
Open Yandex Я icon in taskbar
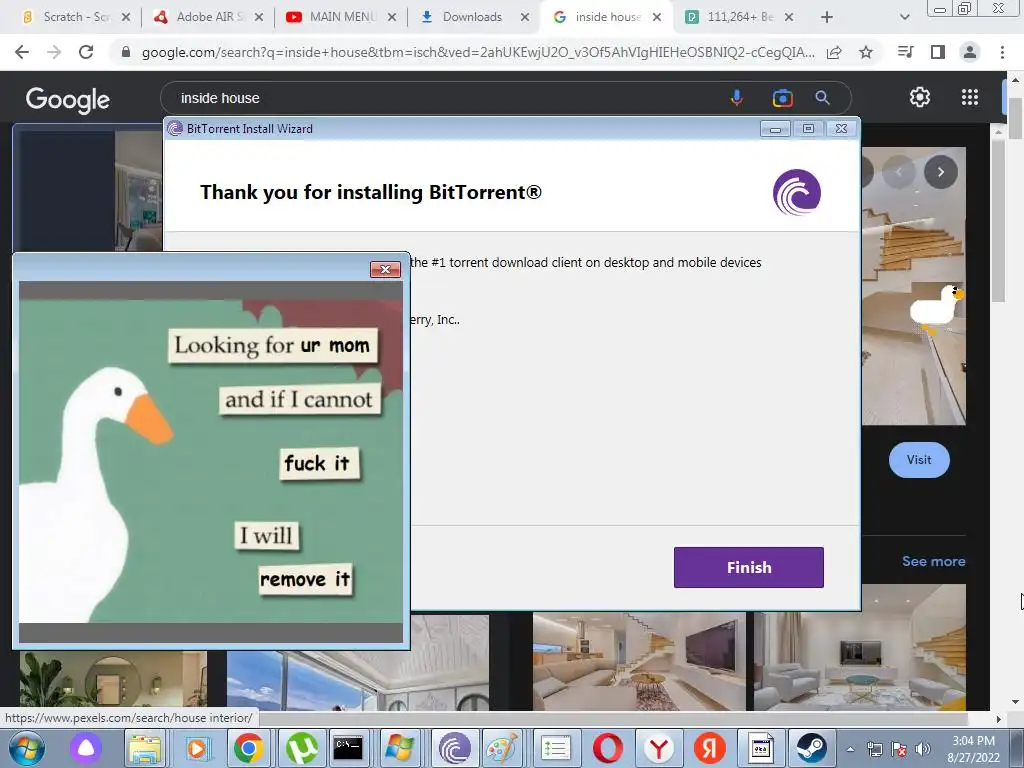click(x=710, y=748)
